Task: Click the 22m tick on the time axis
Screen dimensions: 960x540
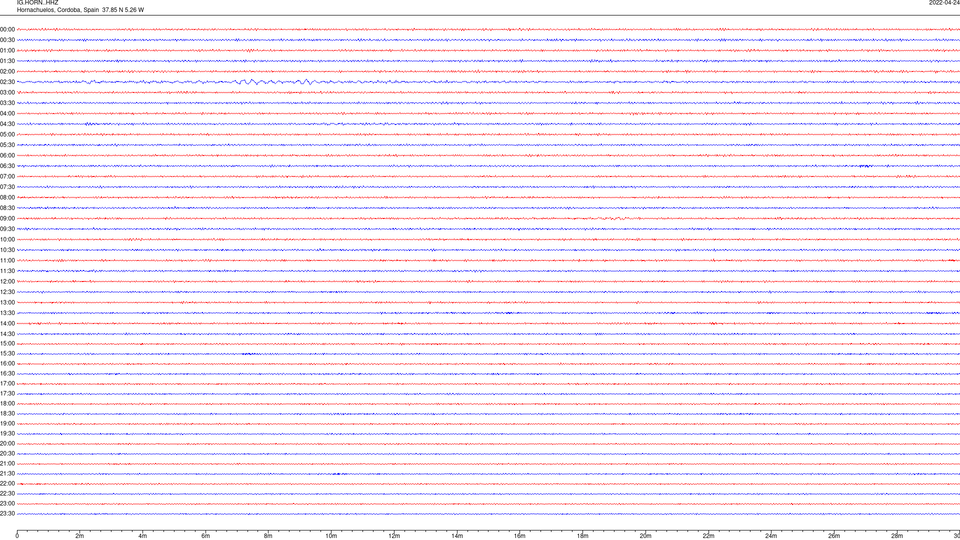Action: pos(708,536)
